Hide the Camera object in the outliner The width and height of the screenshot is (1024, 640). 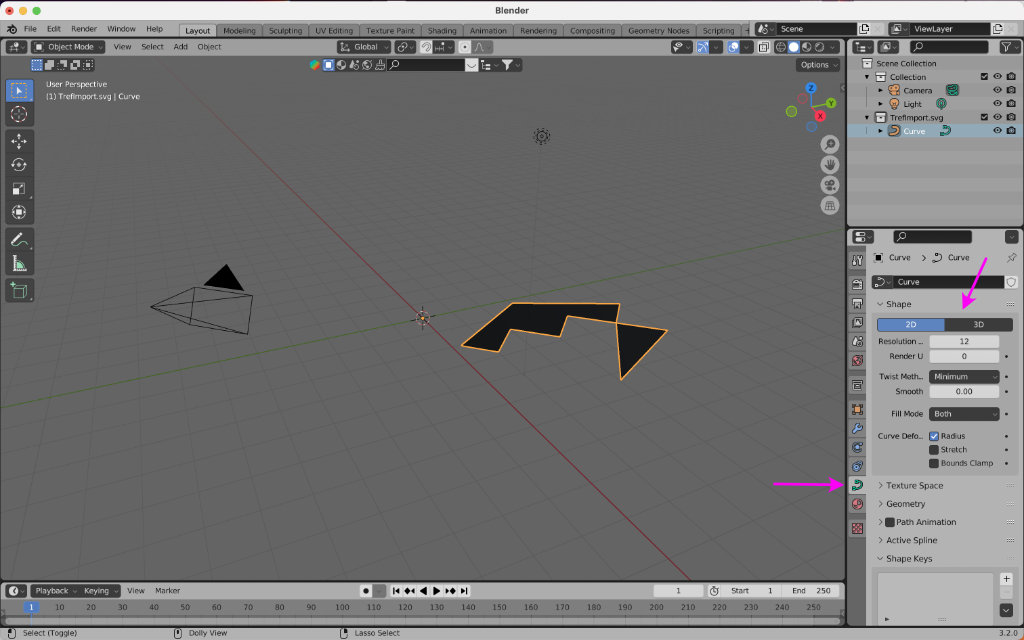click(x=997, y=90)
